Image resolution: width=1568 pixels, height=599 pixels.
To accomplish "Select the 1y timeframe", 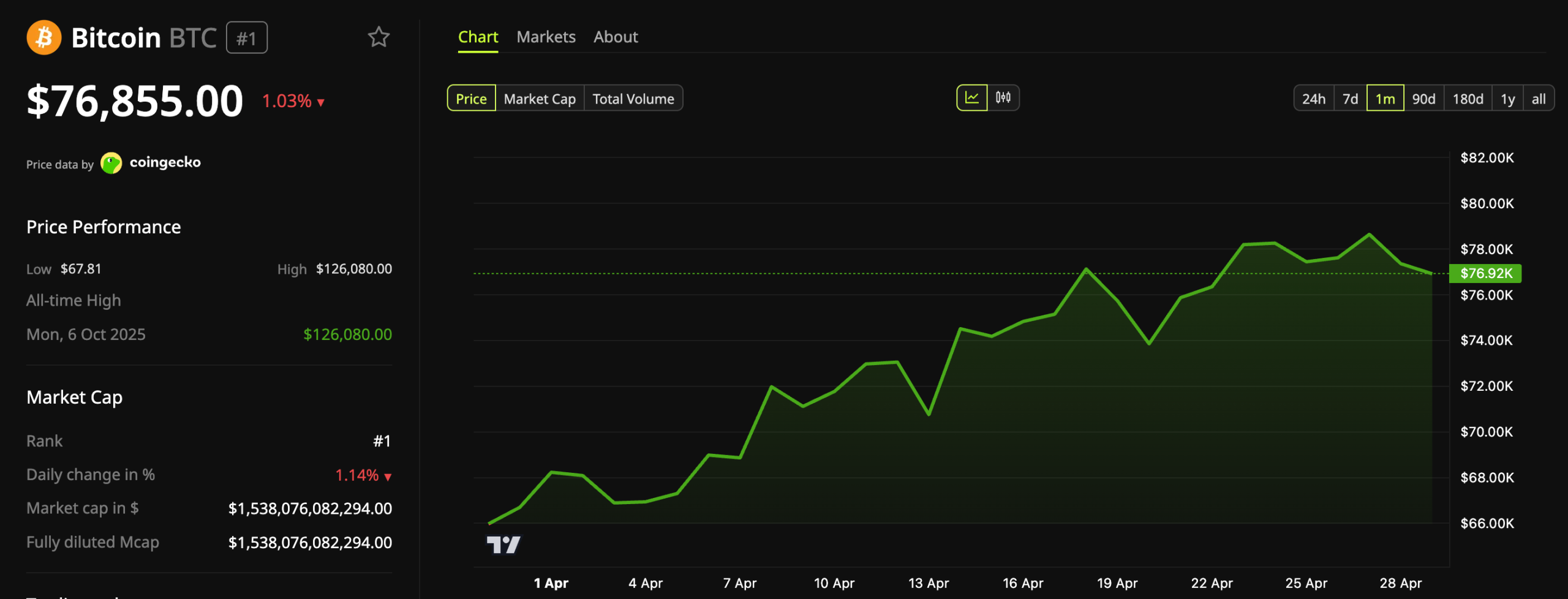I will coord(1508,98).
